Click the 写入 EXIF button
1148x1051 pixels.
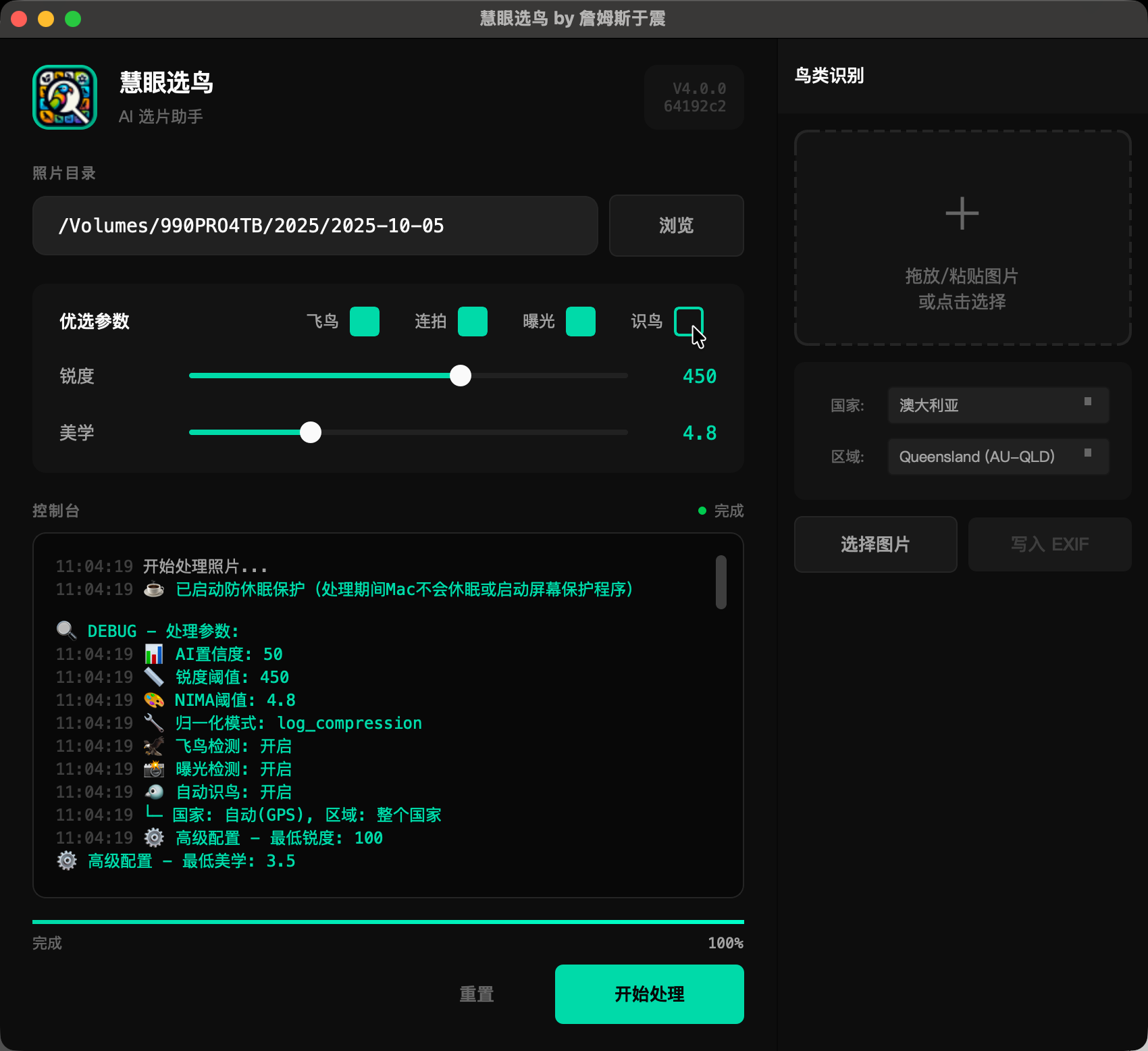(x=1049, y=544)
